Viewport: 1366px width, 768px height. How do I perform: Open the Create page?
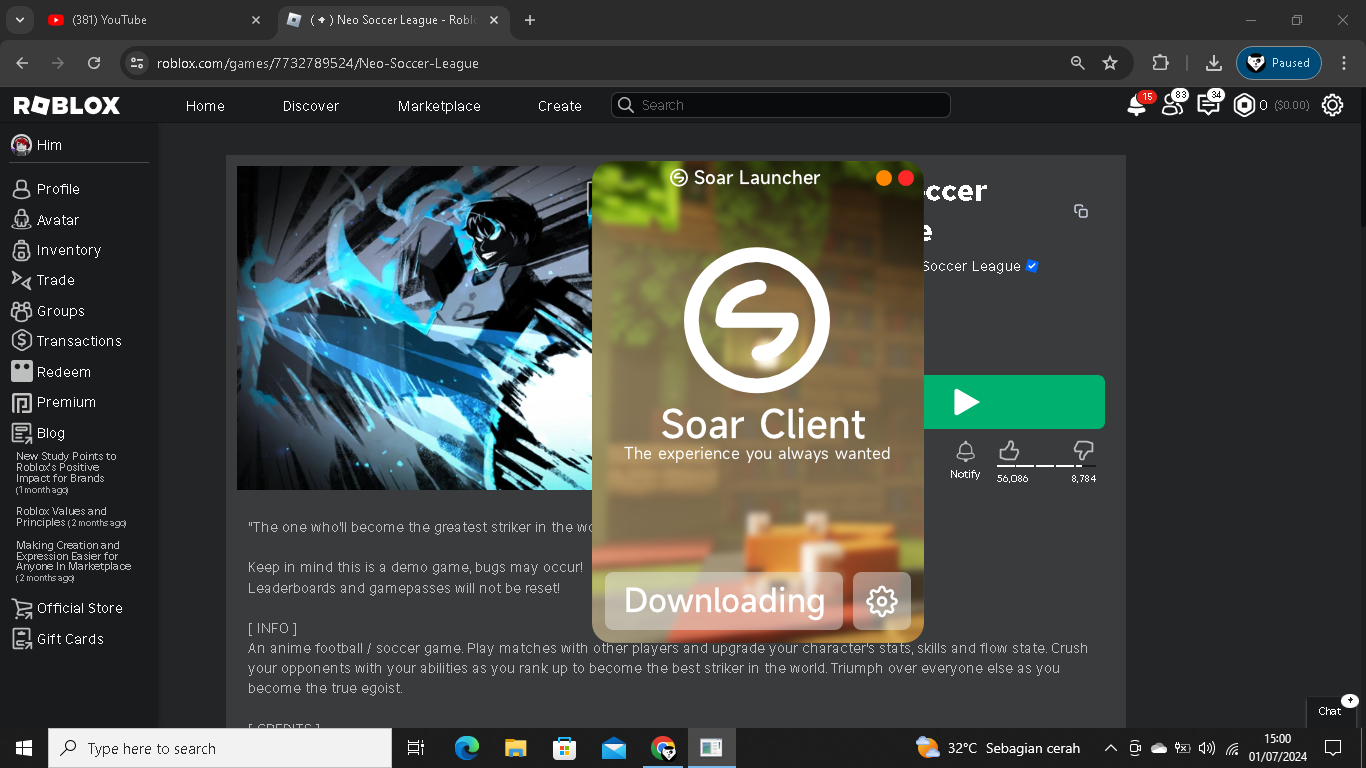tap(560, 106)
